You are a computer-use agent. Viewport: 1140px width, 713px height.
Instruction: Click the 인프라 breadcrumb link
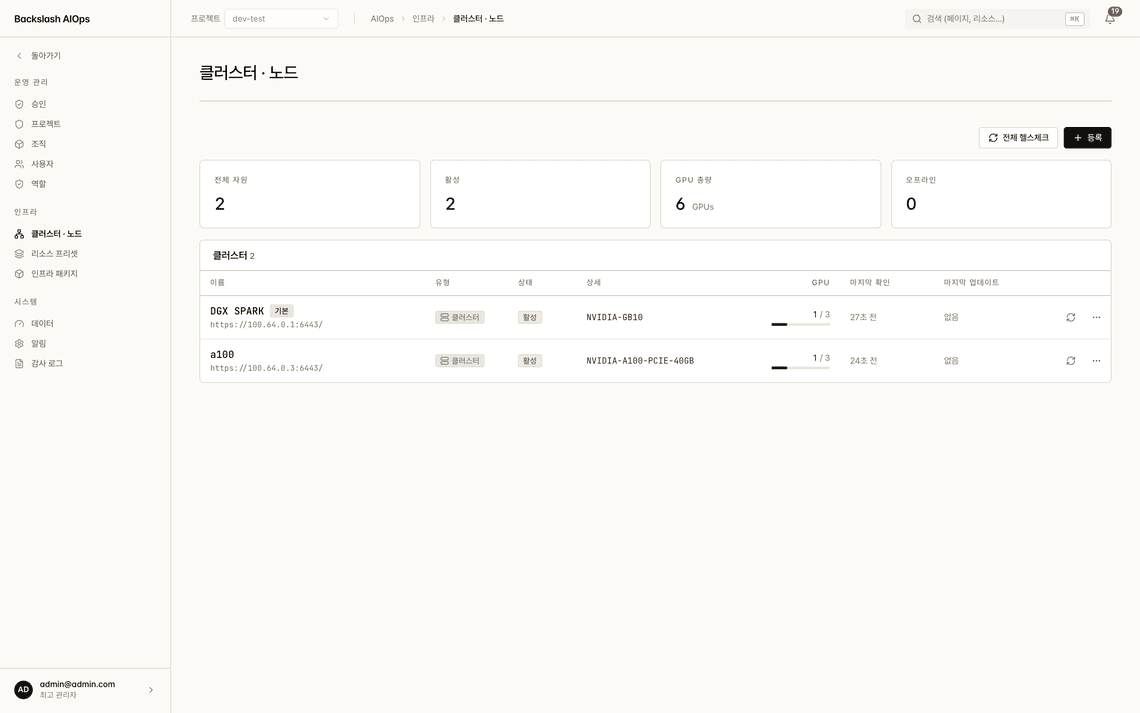423,19
